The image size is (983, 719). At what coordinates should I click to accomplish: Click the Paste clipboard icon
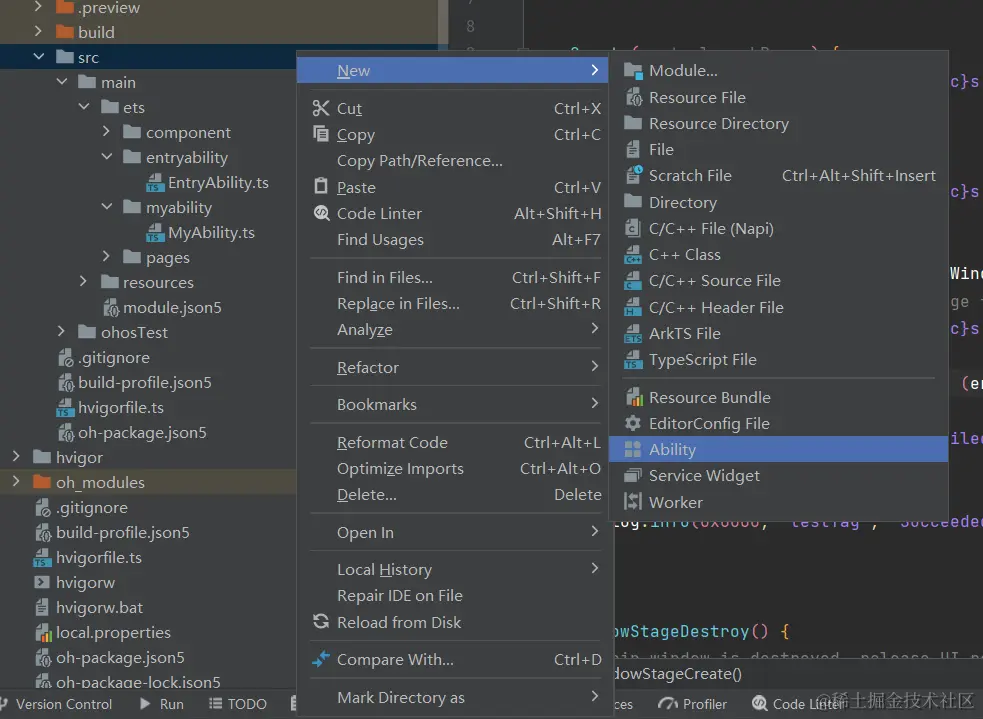321,186
